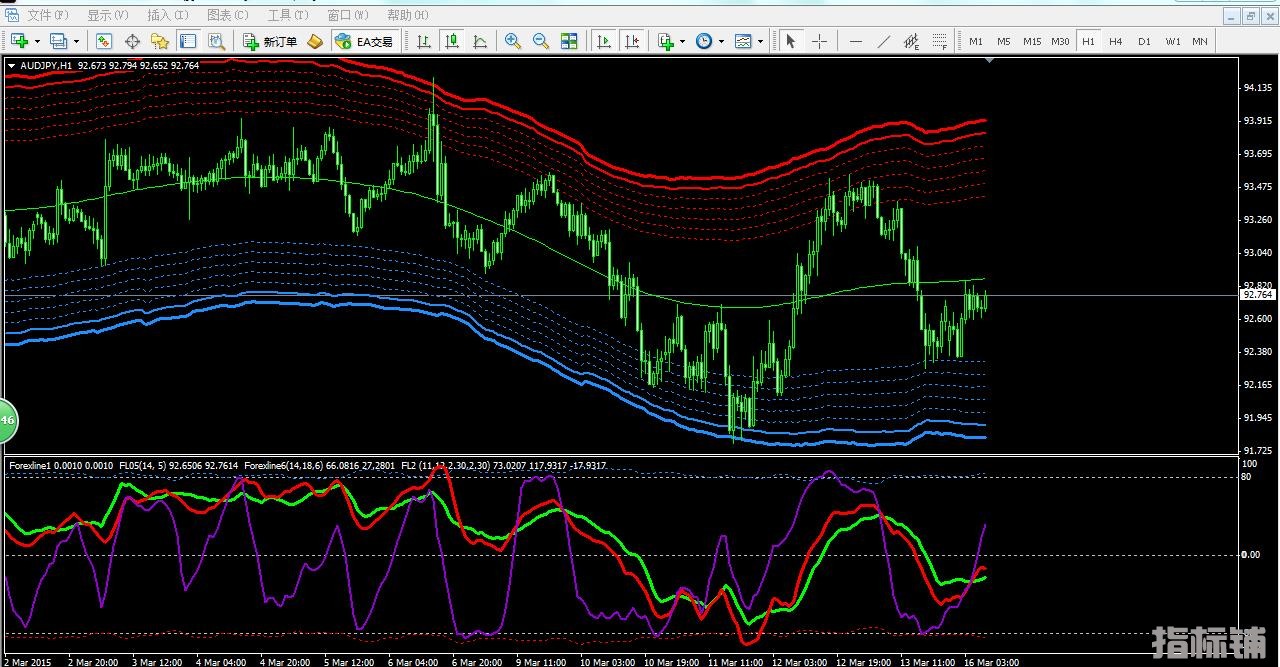The height and width of the screenshot is (667, 1280).
Task: Open the Strategy Tester panel
Action: click(216, 41)
